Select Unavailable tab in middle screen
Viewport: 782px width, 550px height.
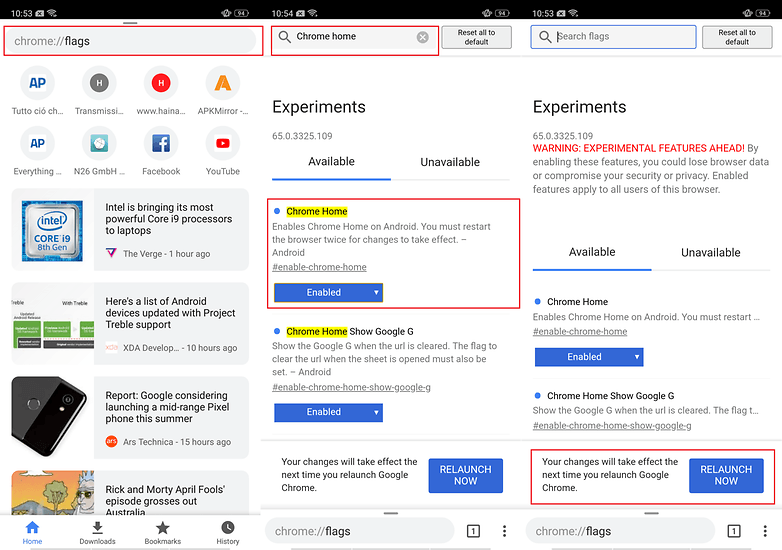click(x=450, y=162)
